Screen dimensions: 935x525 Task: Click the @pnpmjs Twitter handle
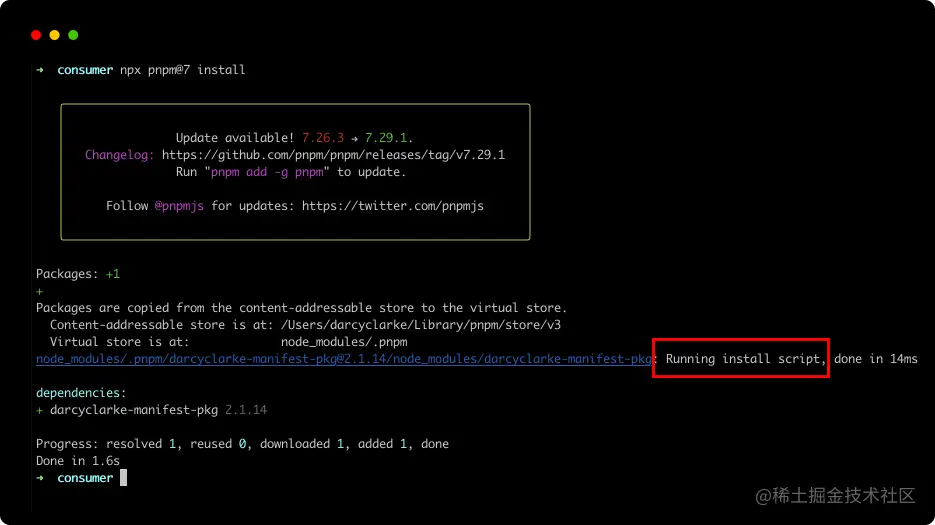(179, 206)
